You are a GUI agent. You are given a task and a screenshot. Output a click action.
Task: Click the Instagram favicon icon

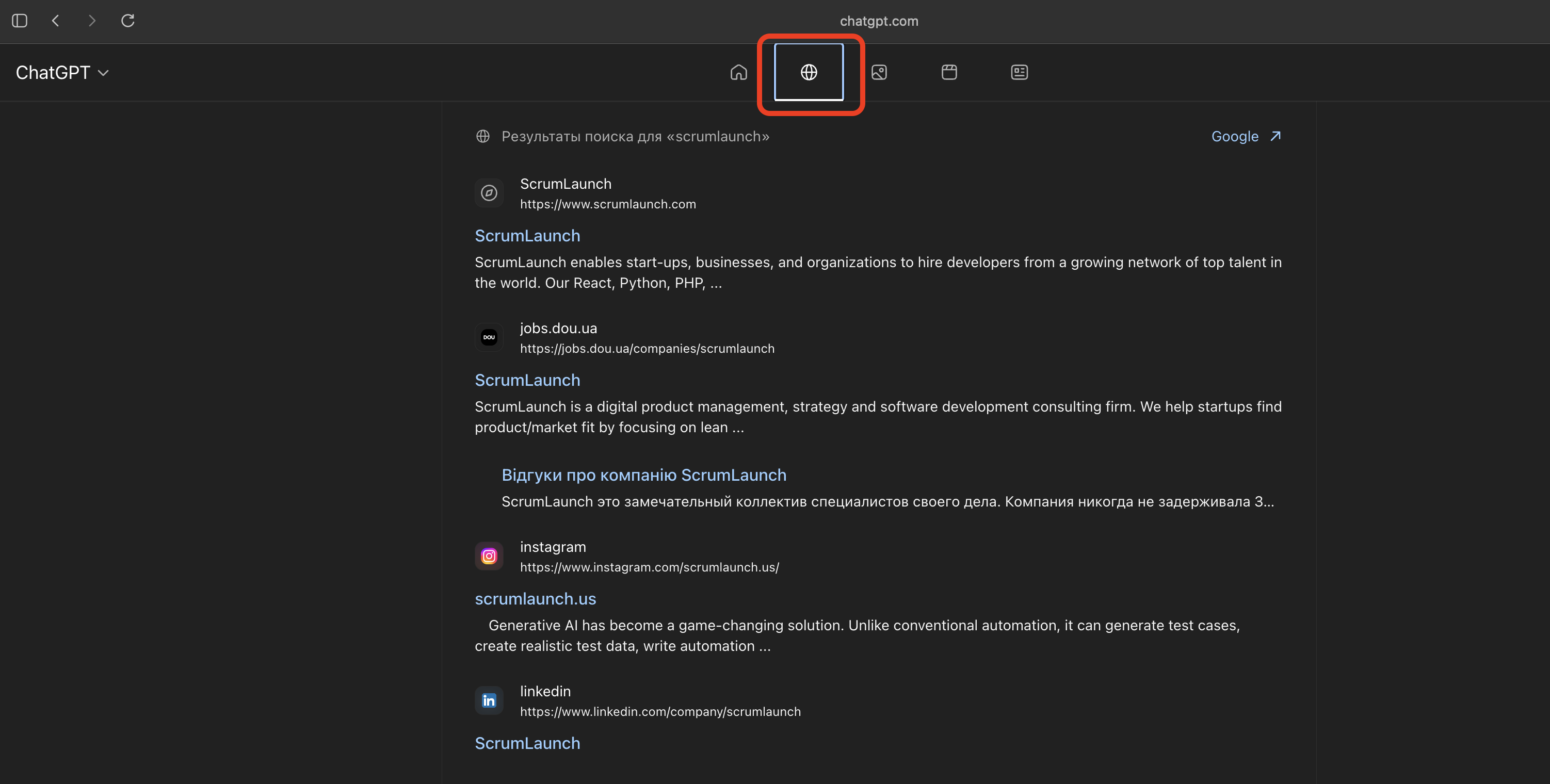click(489, 556)
